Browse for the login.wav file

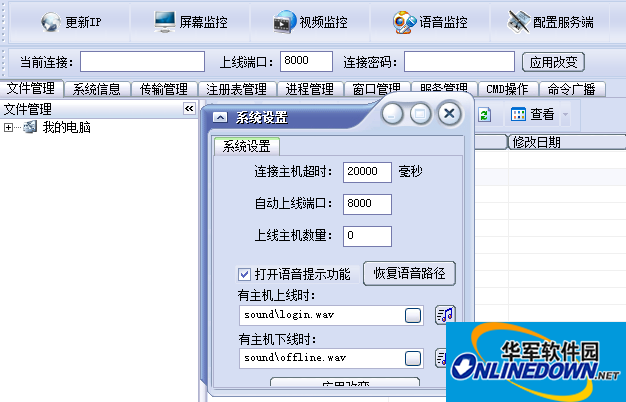[x=413, y=315]
